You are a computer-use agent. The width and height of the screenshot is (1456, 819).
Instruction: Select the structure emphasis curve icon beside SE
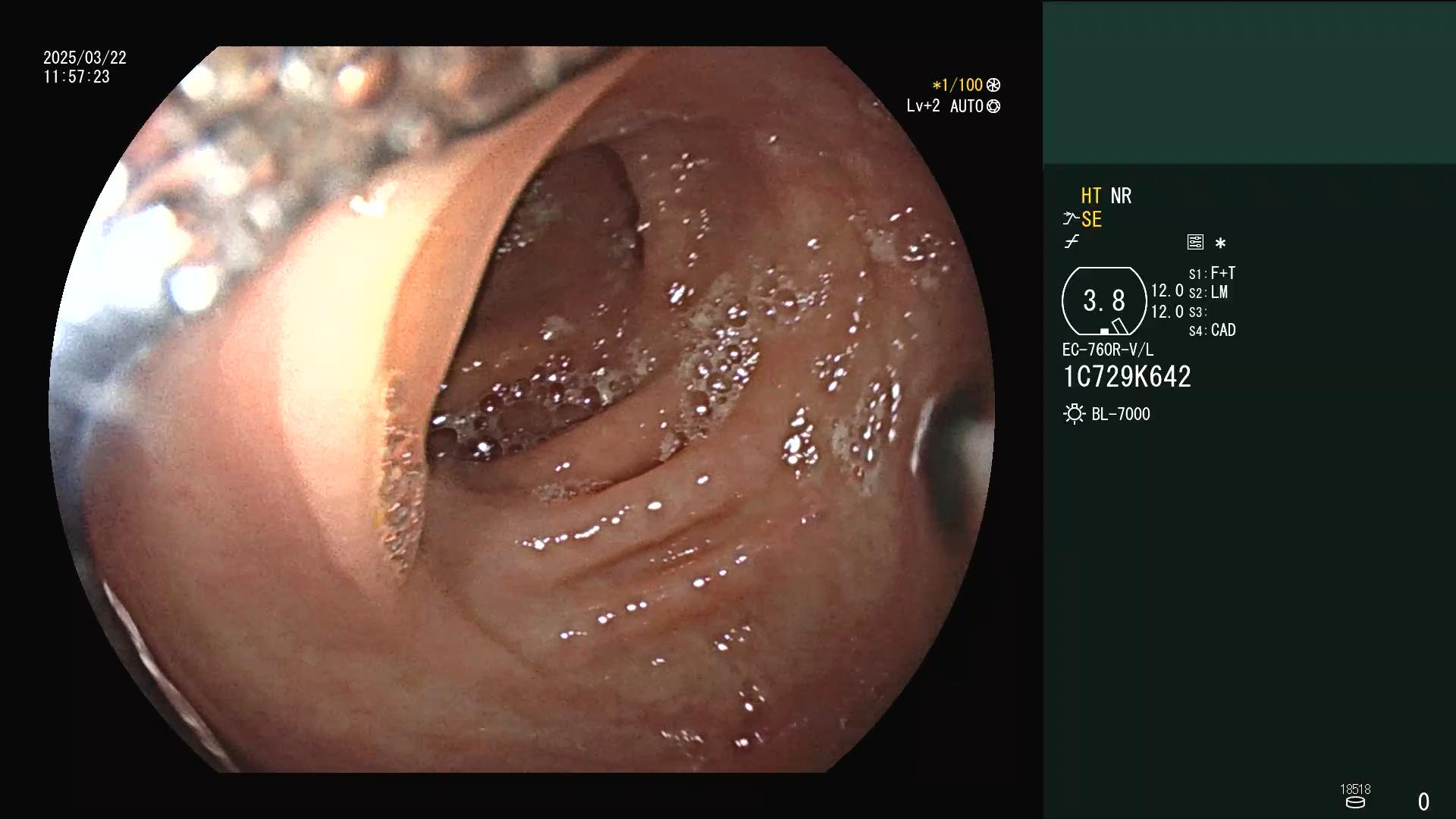pyautogui.click(x=1071, y=219)
